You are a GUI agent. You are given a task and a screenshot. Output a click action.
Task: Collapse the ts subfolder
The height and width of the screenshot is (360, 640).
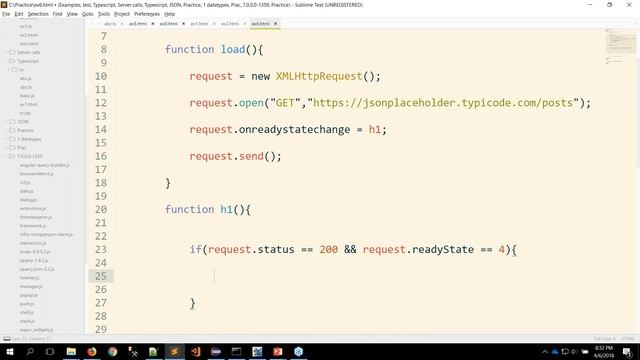pos(9,70)
